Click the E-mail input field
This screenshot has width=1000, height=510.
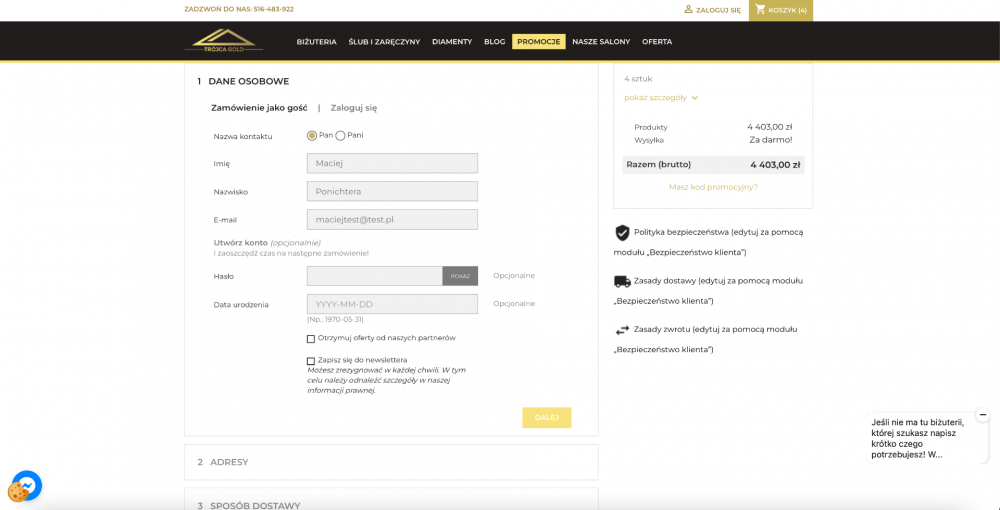pyautogui.click(x=392, y=219)
